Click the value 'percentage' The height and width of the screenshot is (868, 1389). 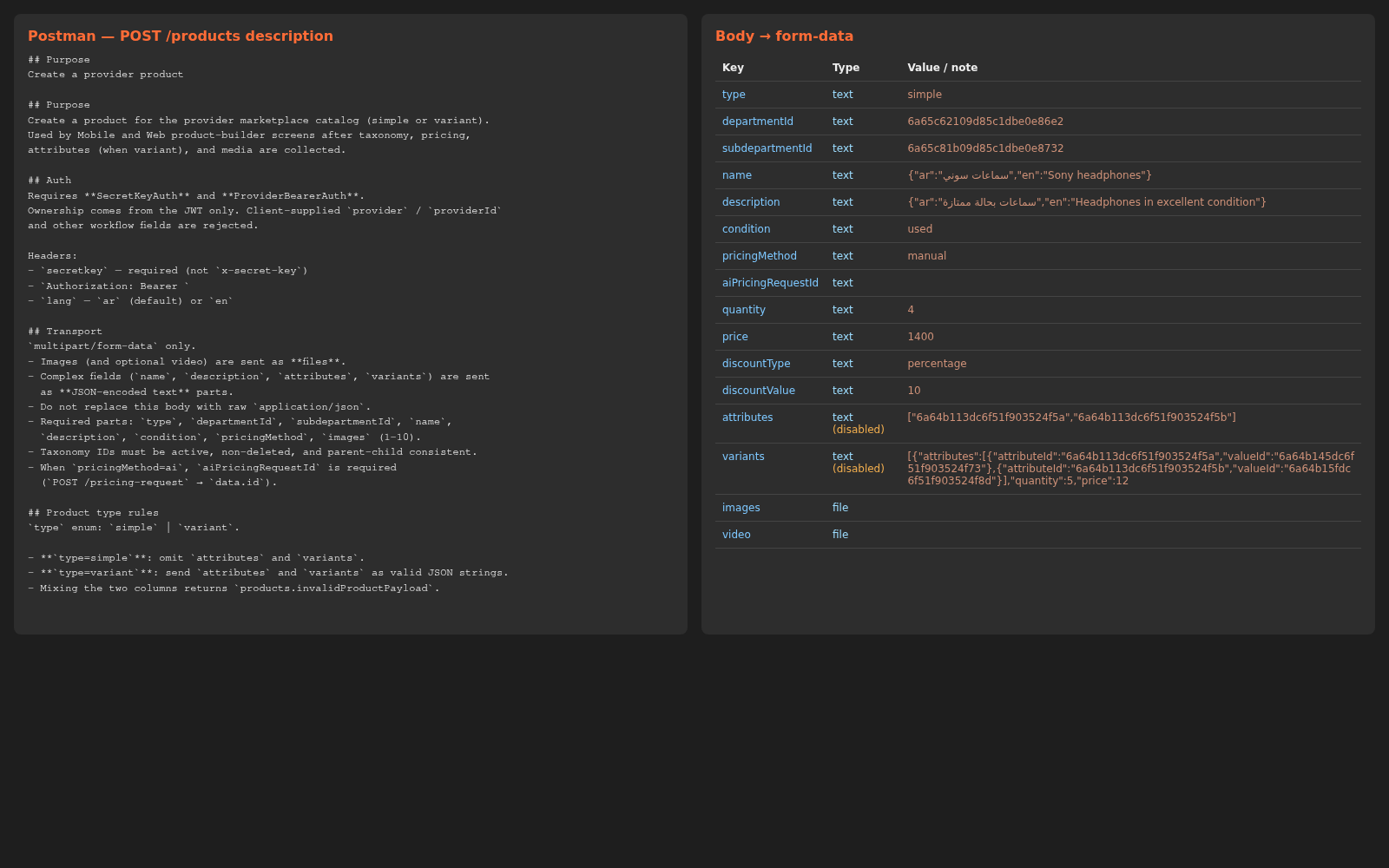pyautogui.click(x=937, y=364)
